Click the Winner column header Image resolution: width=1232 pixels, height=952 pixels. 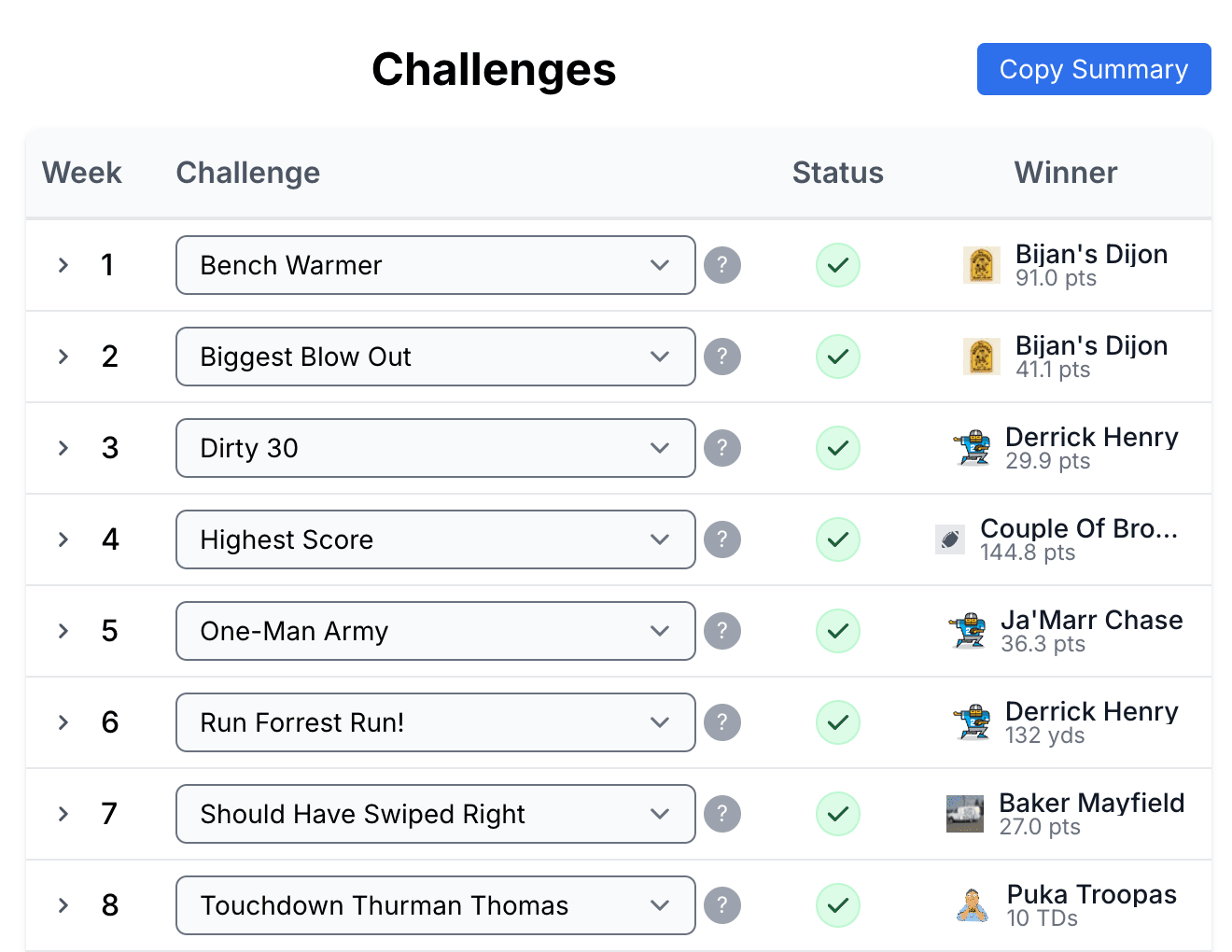coord(1065,173)
